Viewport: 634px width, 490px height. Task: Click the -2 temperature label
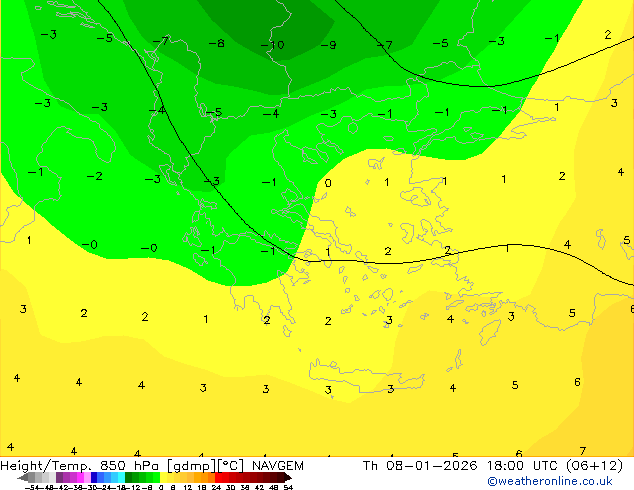[95, 176]
